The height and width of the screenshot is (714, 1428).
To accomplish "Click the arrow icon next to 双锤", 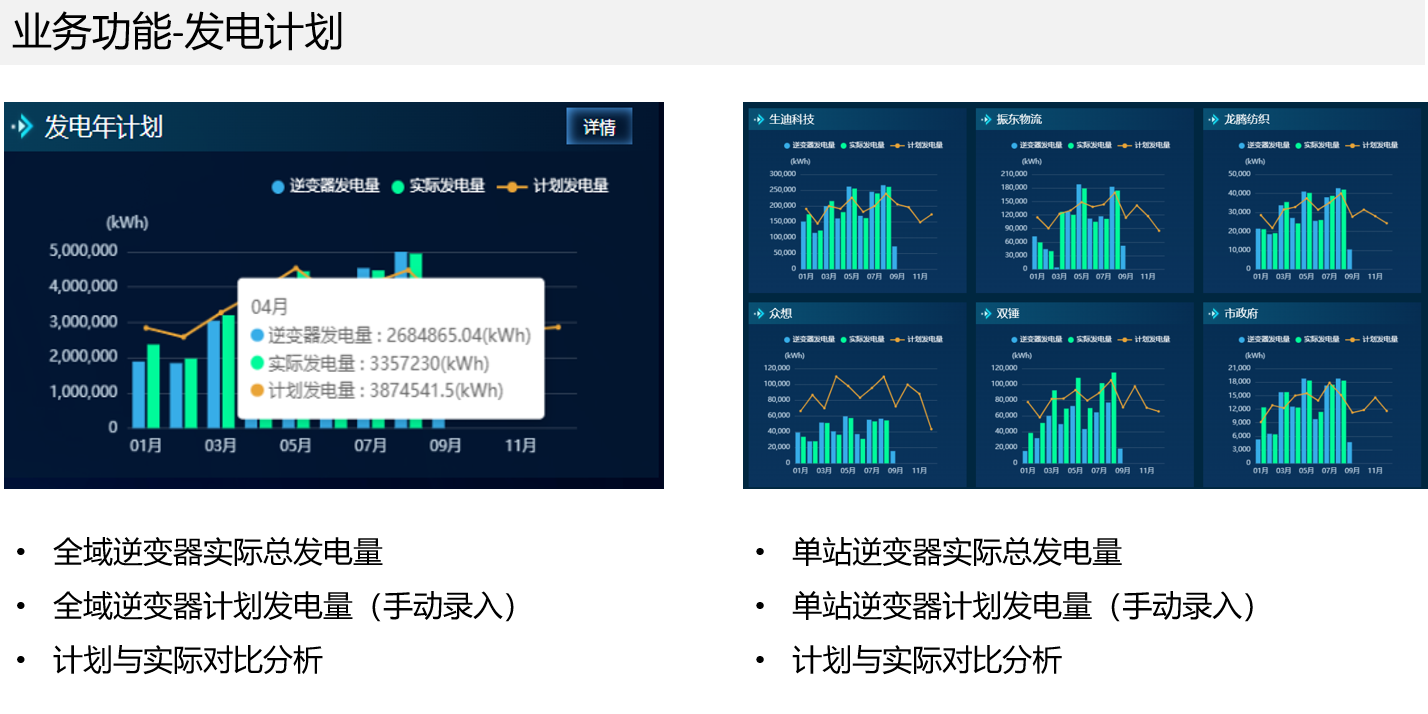I will point(986,313).
